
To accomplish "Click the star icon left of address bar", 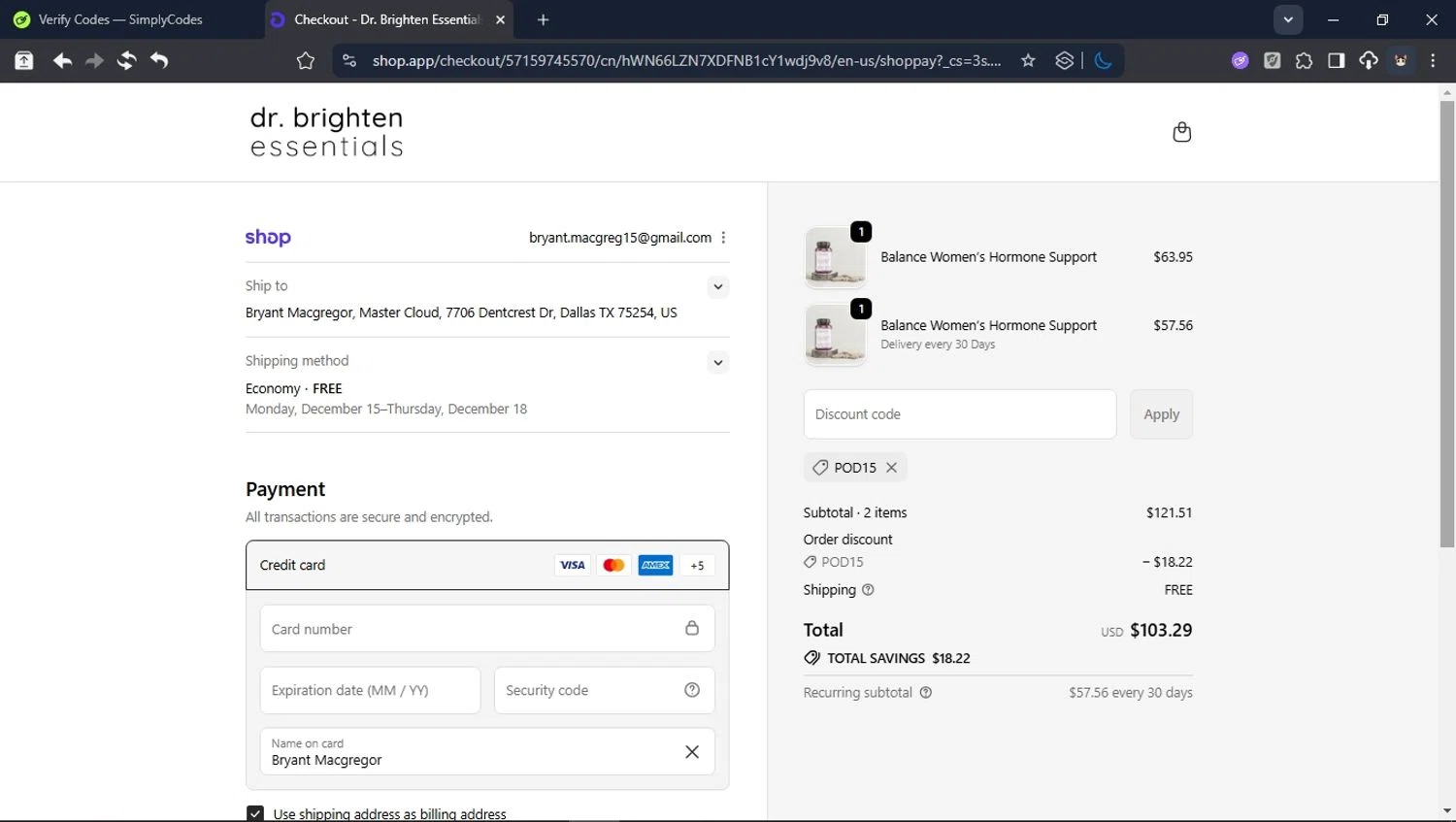I will [306, 60].
